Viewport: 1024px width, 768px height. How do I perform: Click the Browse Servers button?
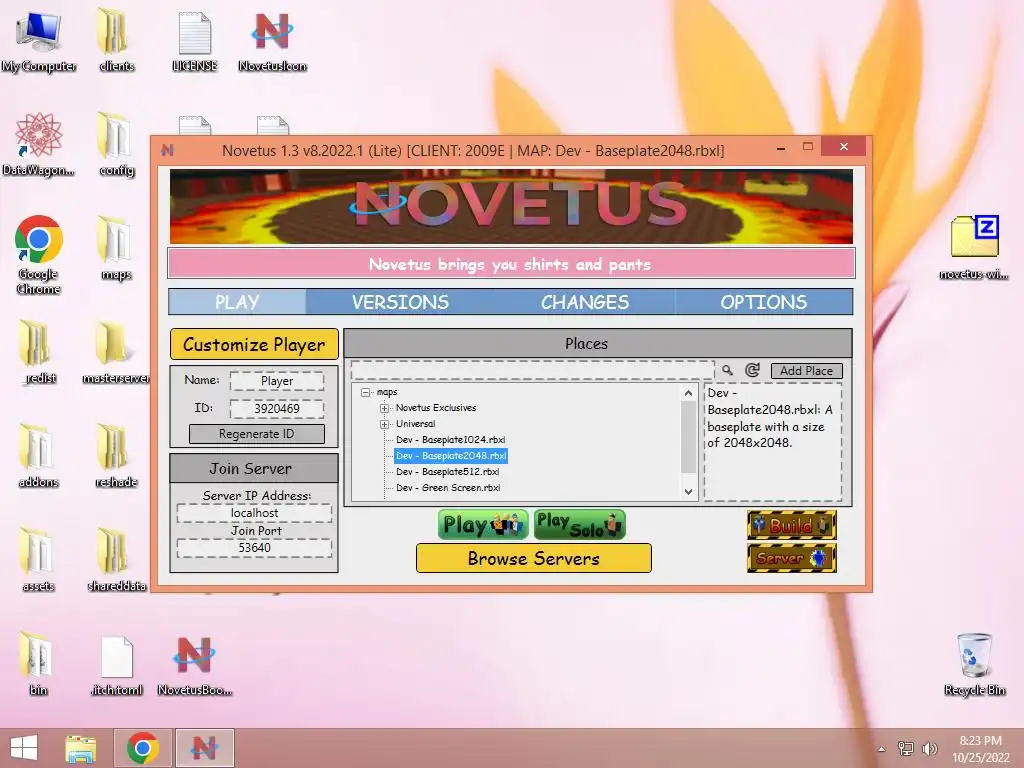click(534, 558)
